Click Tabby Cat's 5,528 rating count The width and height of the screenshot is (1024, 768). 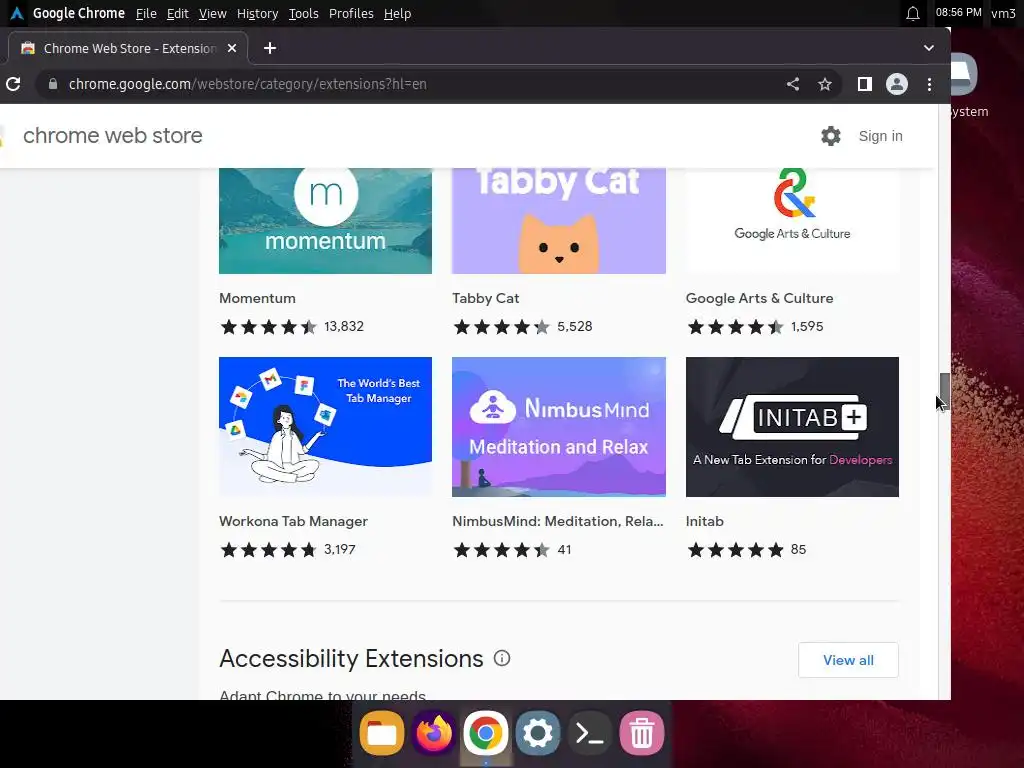point(575,327)
